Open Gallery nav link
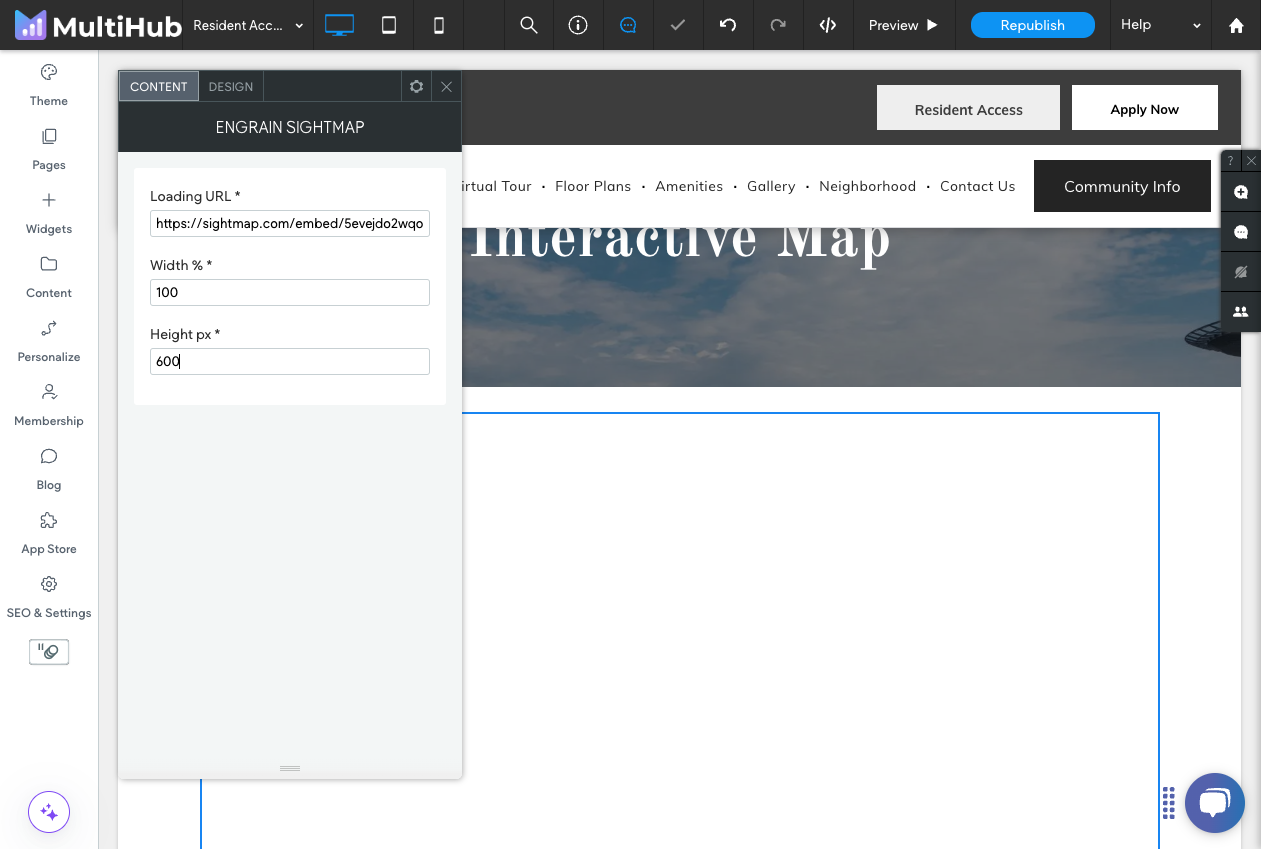 tap(771, 186)
